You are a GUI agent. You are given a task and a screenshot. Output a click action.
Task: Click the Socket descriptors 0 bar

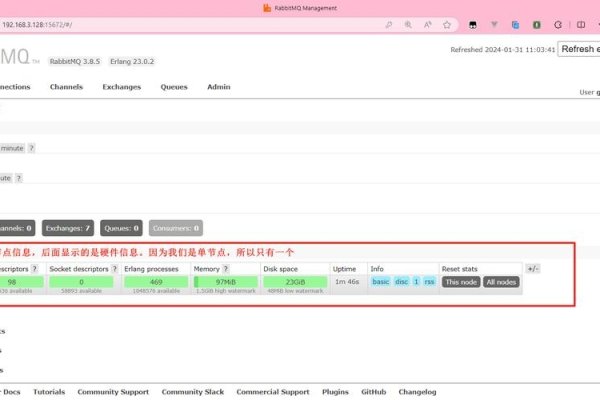coord(82,282)
